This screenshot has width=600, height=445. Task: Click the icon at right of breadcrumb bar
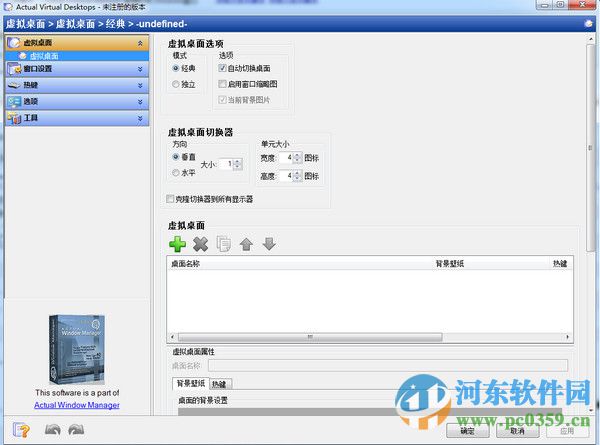pyautogui.click(x=588, y=24)
